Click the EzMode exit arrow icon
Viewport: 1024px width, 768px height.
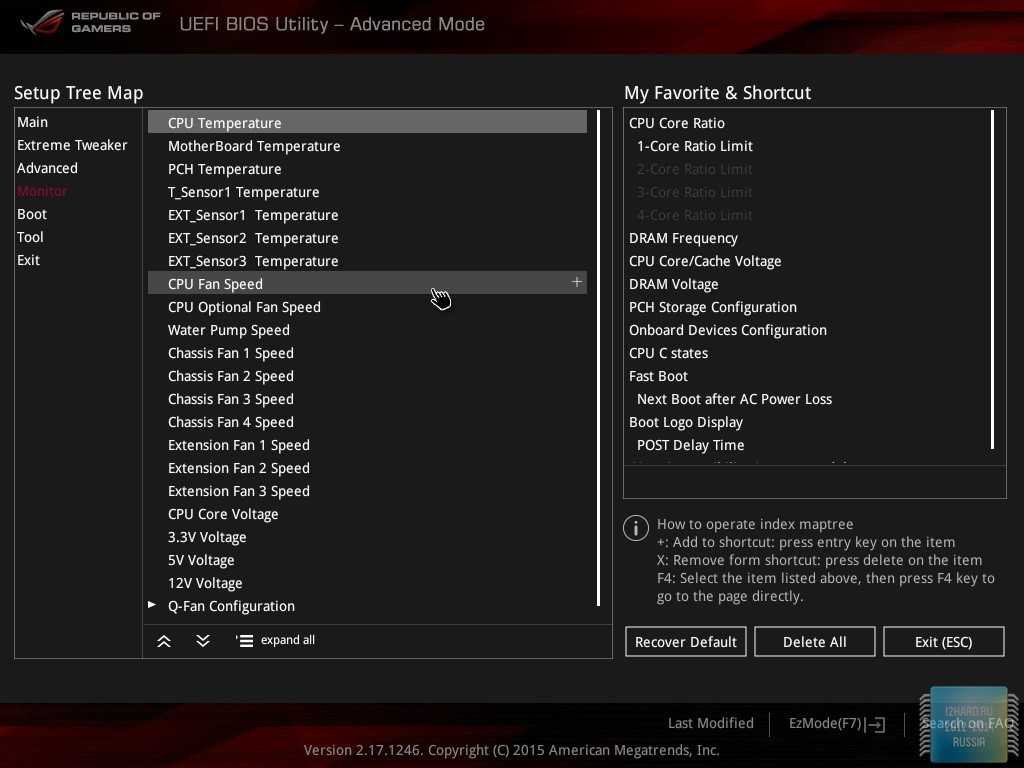(876, 724)
